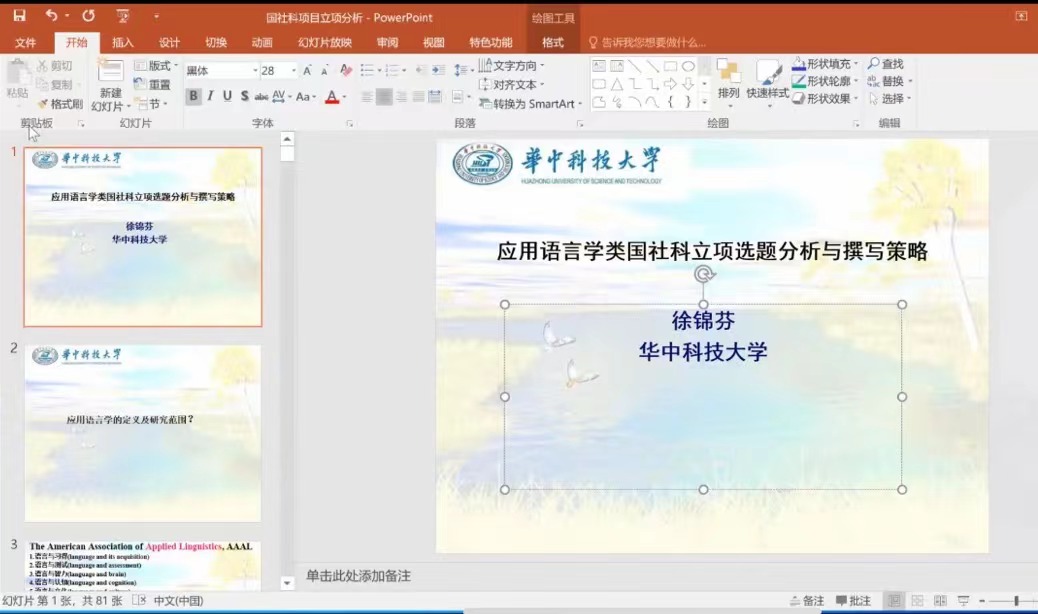Screen dimensions: 1038x614
Task: Expand the font size 28 dropdown
Action: click(x=293, y=71)
